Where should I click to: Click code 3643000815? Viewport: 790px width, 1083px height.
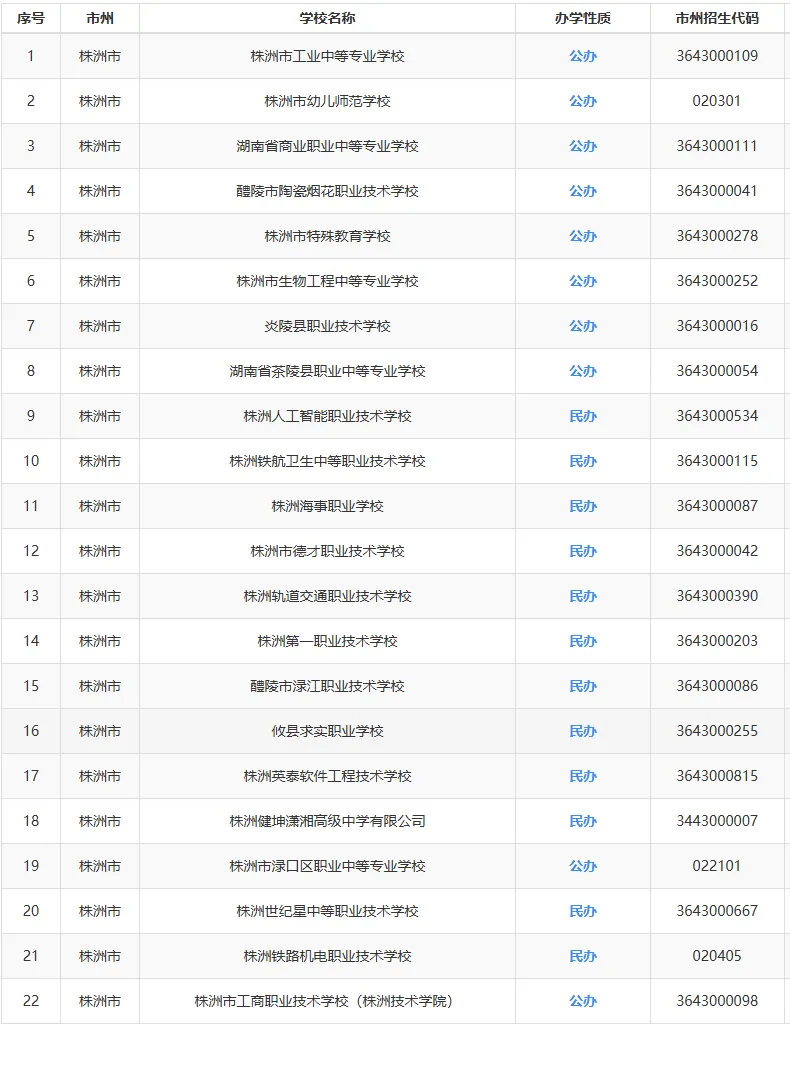(717, 776)
